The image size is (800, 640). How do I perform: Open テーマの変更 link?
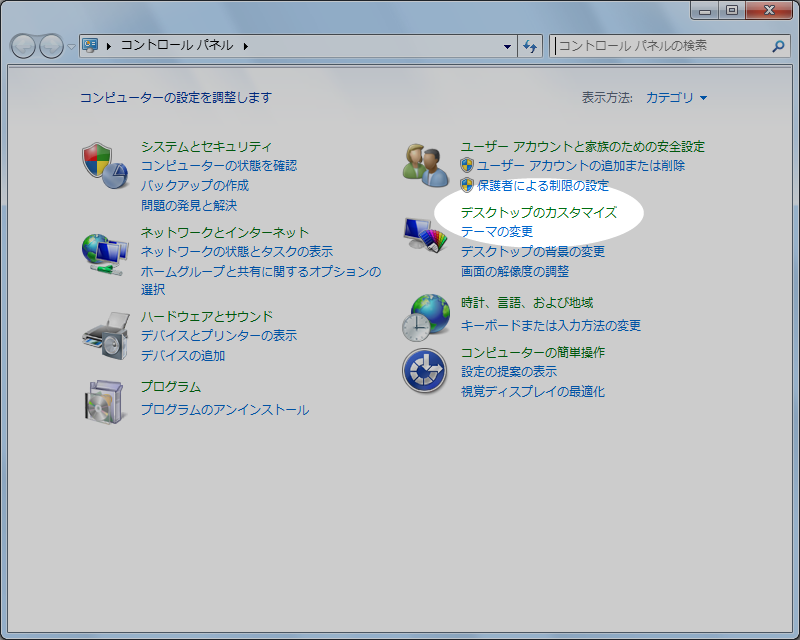[497, 232]
